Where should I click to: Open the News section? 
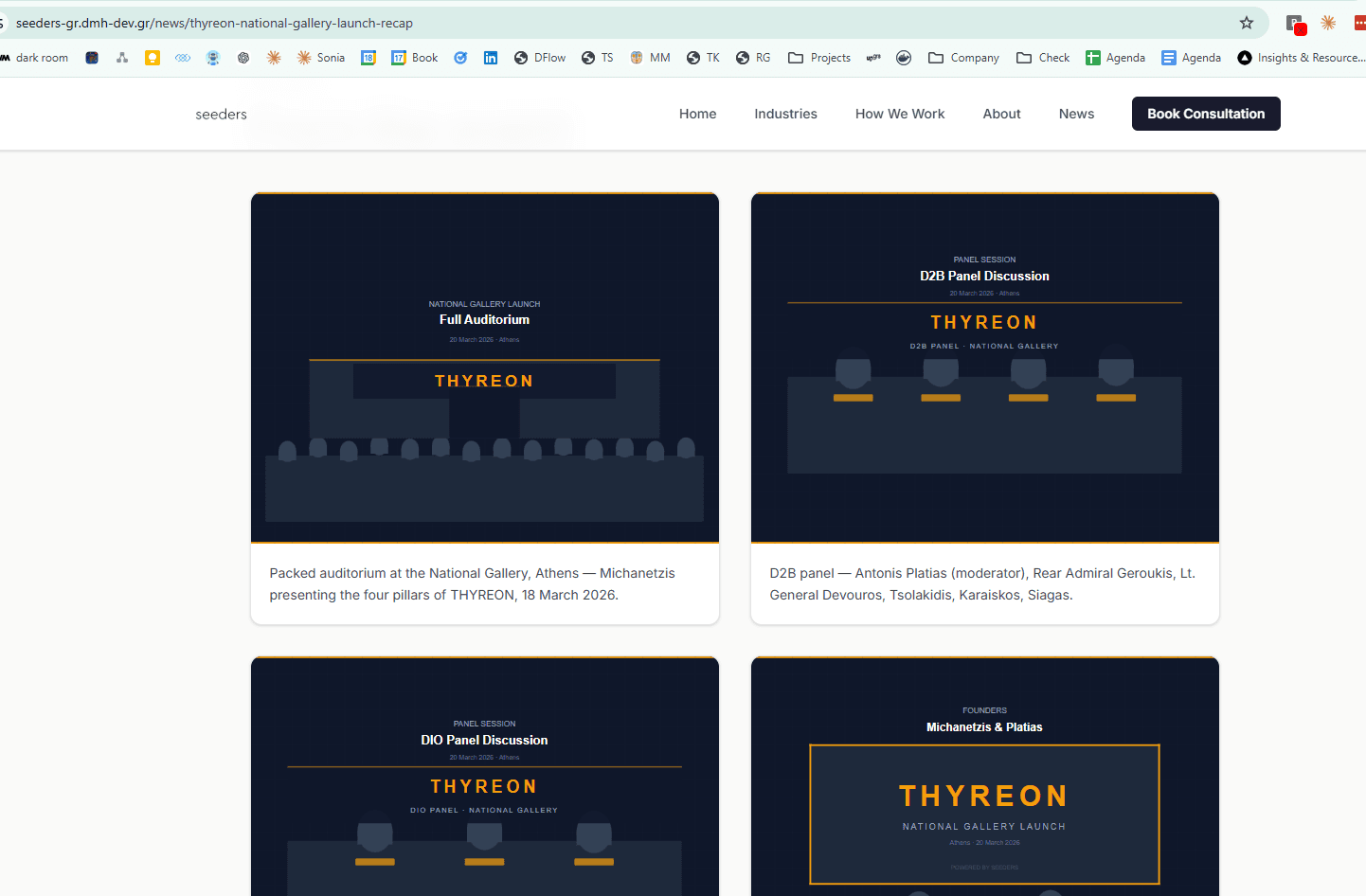[x=1076, y=114]
